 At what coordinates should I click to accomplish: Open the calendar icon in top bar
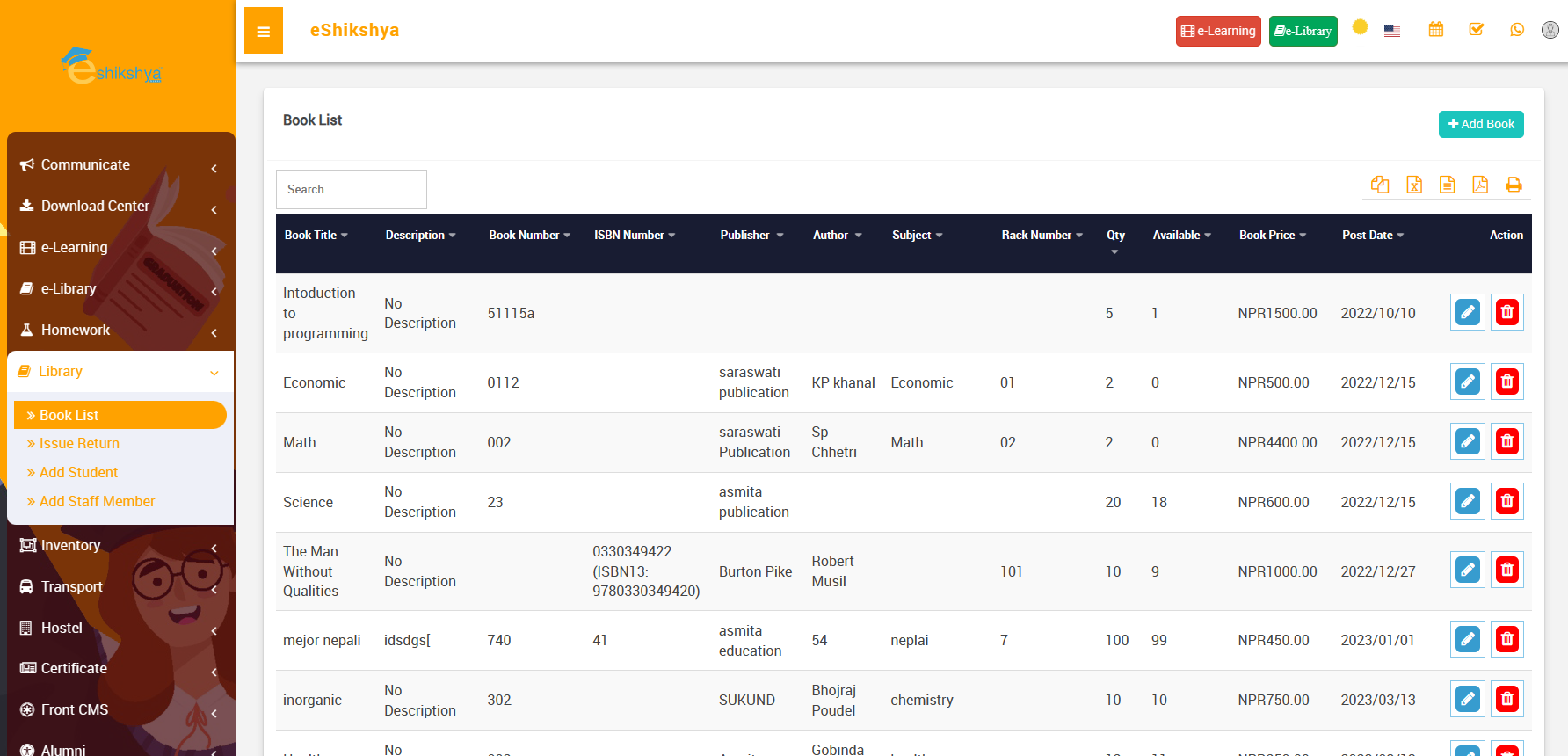[x=1436, y=30]
